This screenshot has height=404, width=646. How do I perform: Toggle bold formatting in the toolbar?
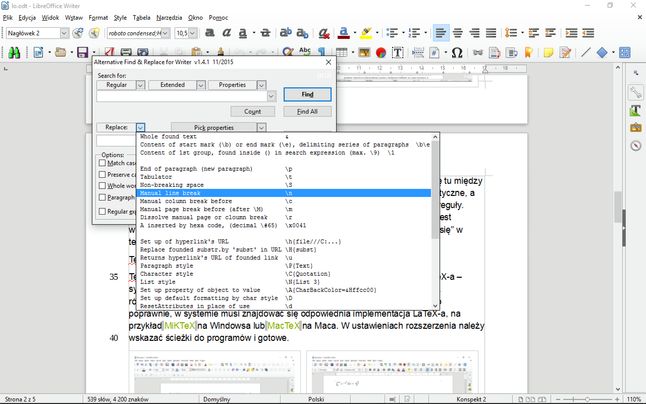(210, 33)
